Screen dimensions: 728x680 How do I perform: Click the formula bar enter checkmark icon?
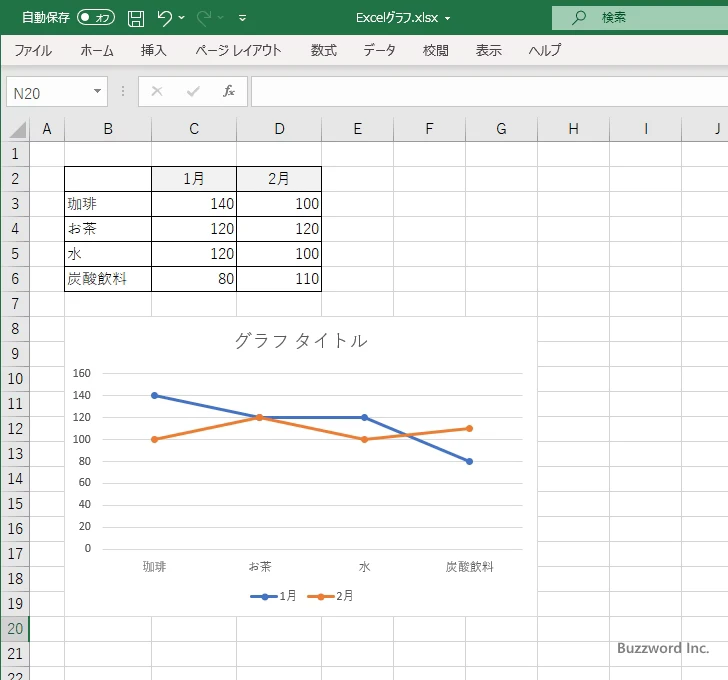tap(193, 91)
